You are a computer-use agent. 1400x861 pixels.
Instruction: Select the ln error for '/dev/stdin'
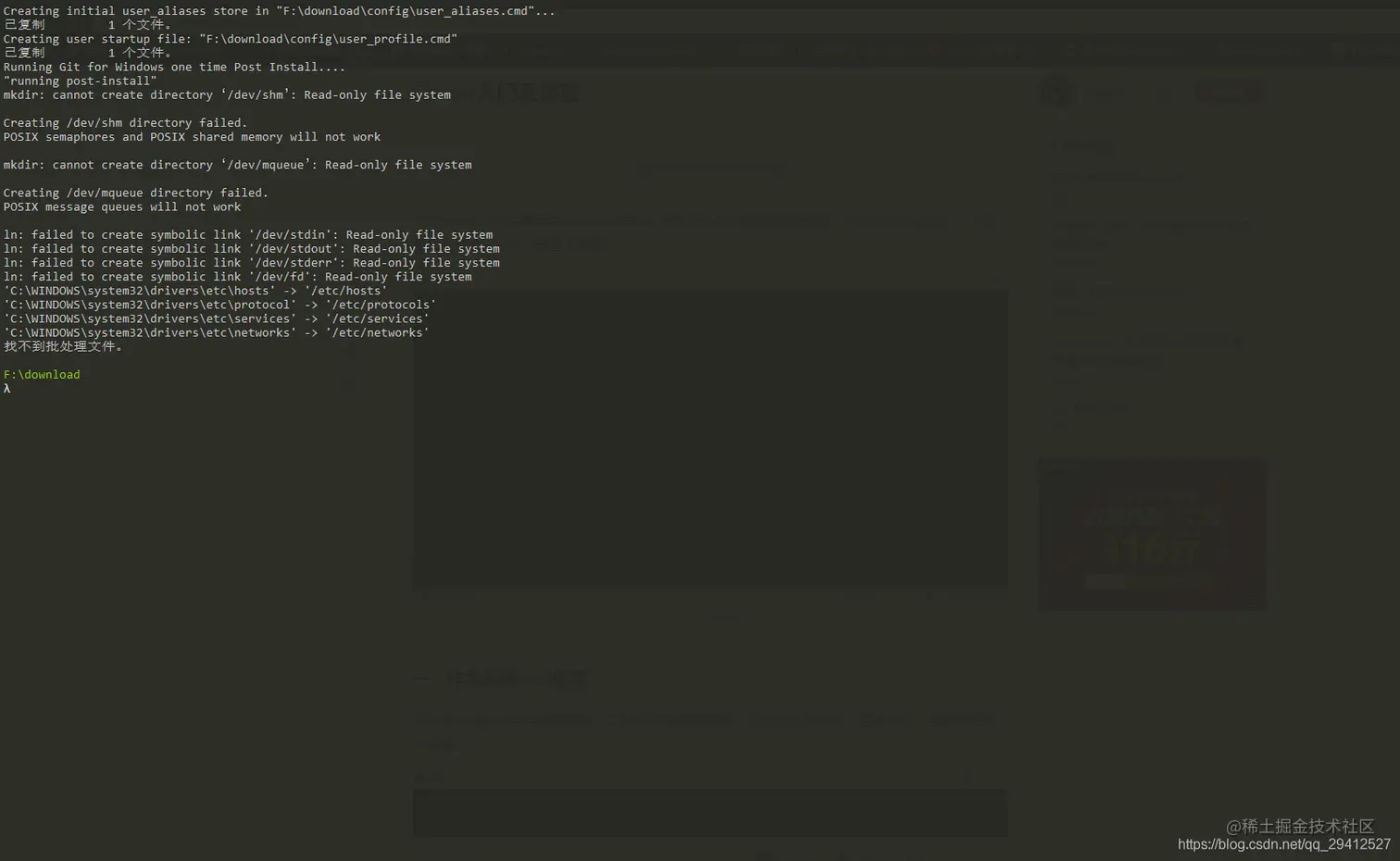pos(248,234)
